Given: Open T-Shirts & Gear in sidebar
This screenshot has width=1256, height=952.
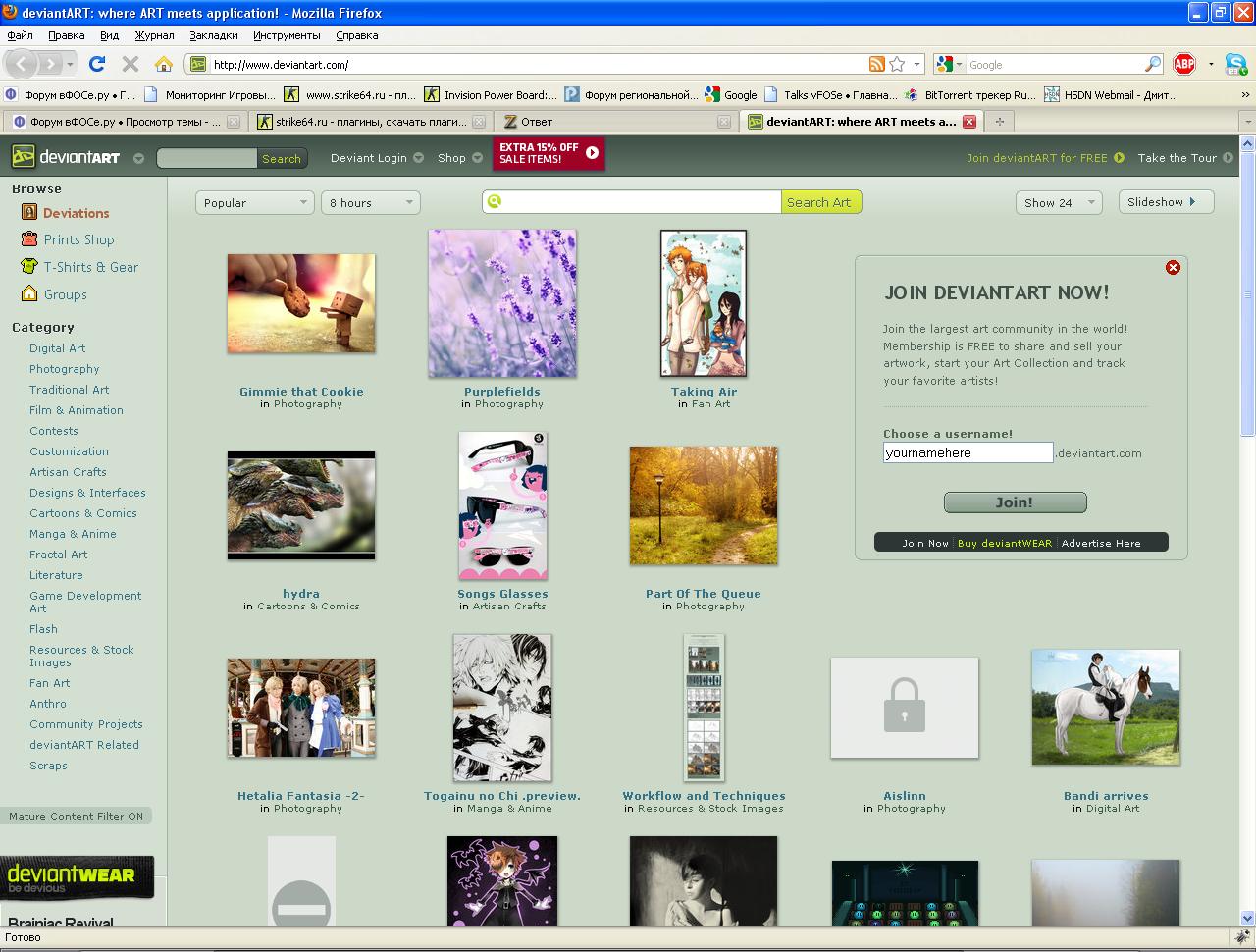Looking at the screenshot, I should pyautogui.click(x=90, y=267).
